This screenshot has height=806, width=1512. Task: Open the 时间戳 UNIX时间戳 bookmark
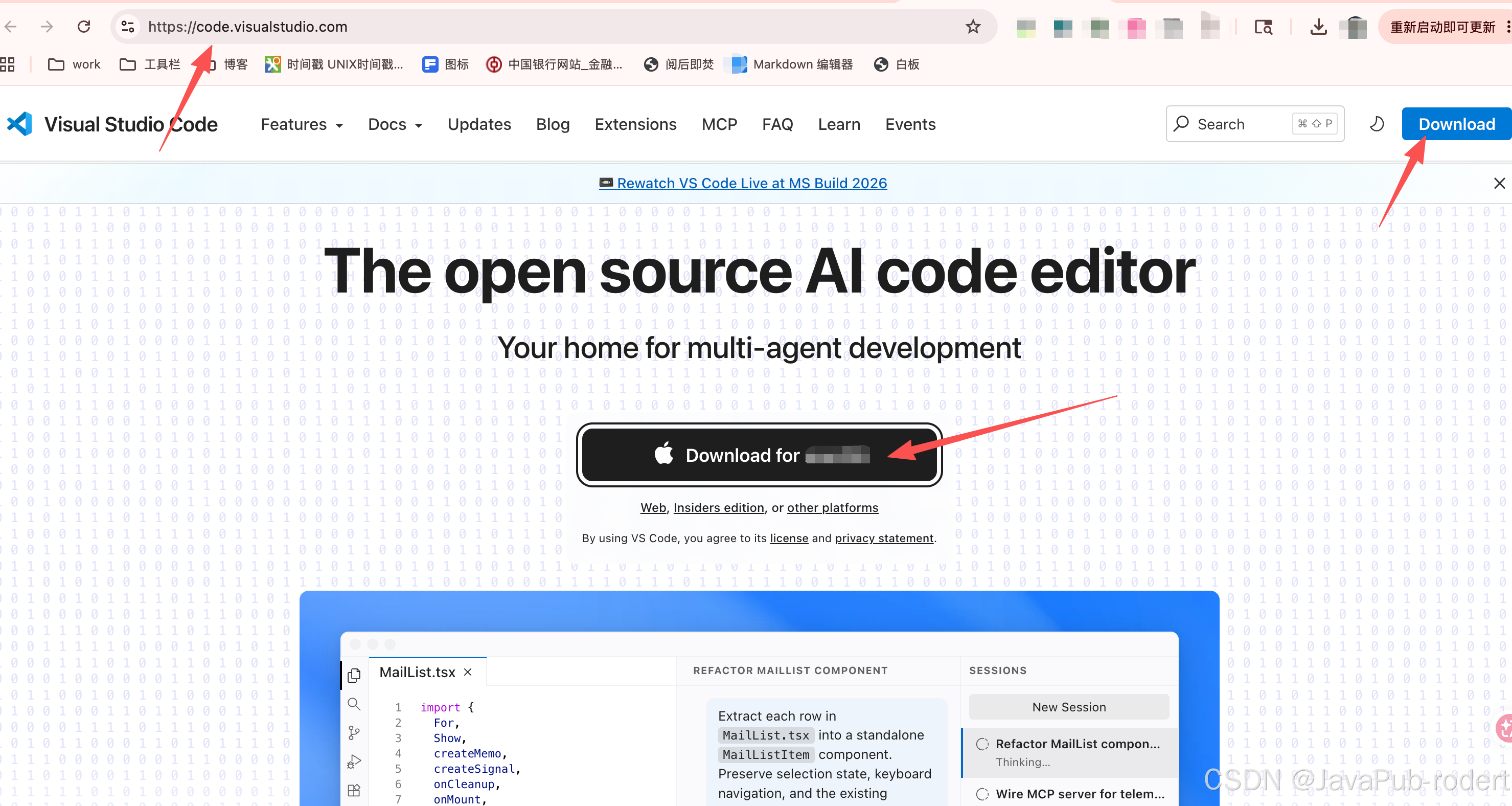[334, 64]
